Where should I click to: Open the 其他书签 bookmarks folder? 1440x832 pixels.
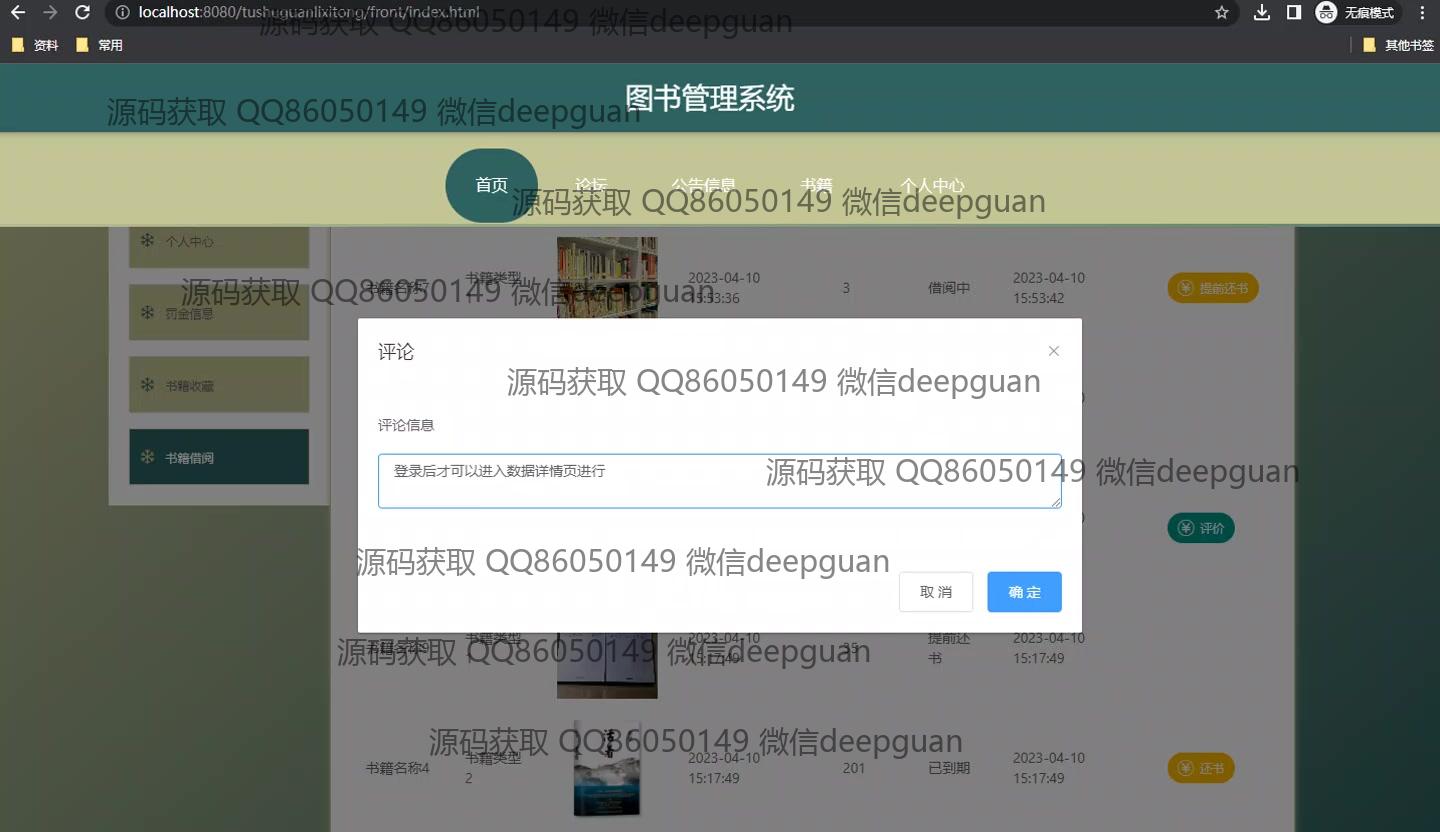click(1399, 45)
